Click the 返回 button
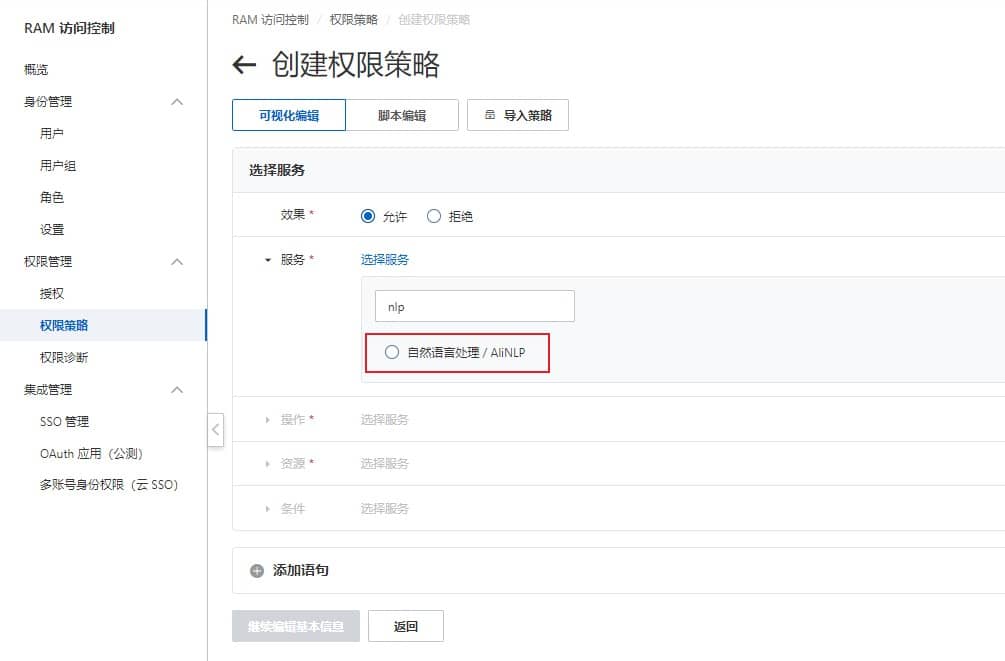Image resolution: width=1005 pixels, height=661 pixels. 405,627
